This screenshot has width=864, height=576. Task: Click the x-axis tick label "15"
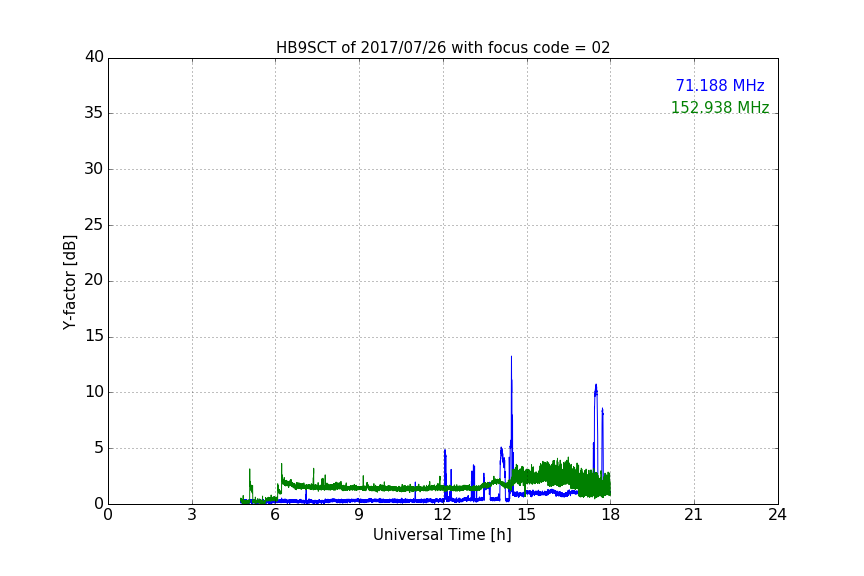(x=526, y=515)
